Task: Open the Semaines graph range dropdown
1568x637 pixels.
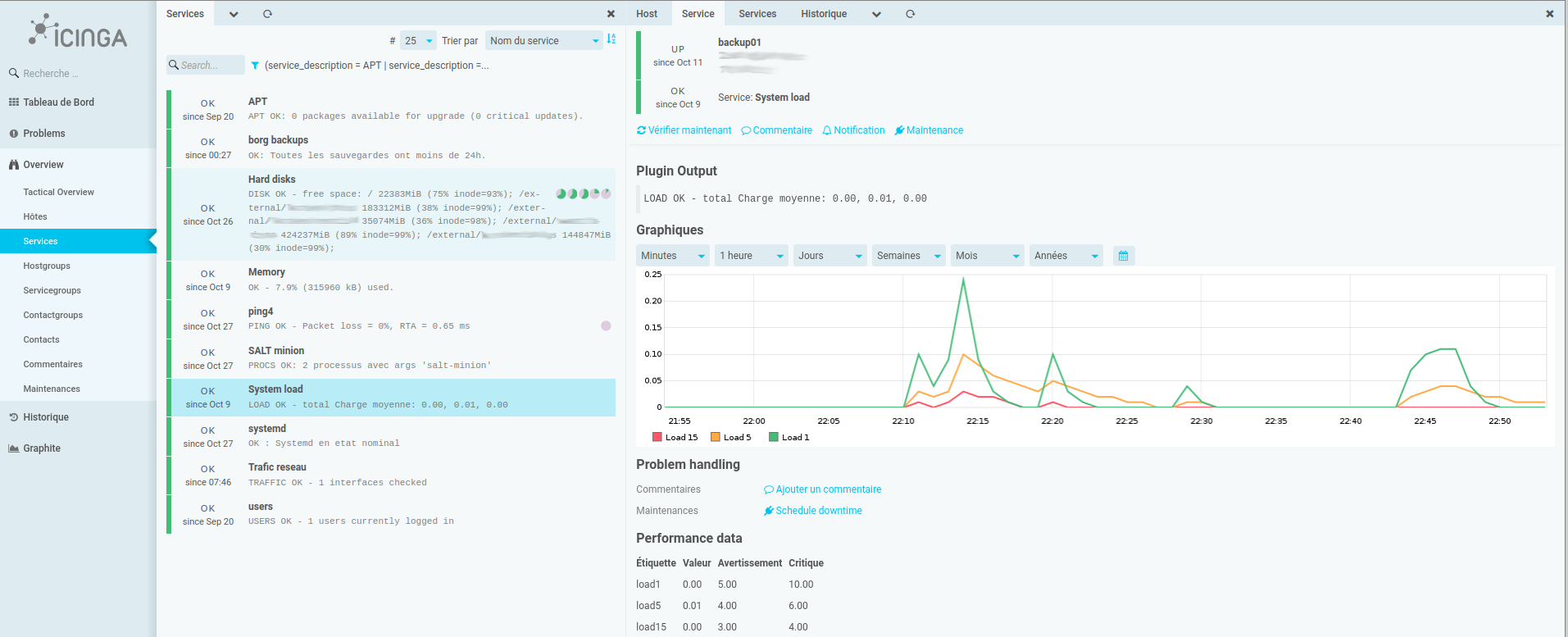Action: [x=908, y=256]
